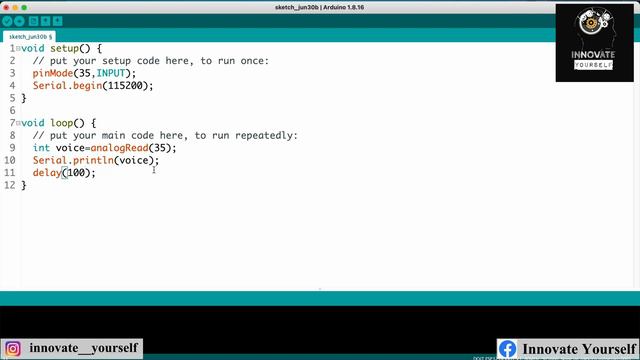Click the delay(100); line
The image size is (640, 360).
click(x=64, y=173)
